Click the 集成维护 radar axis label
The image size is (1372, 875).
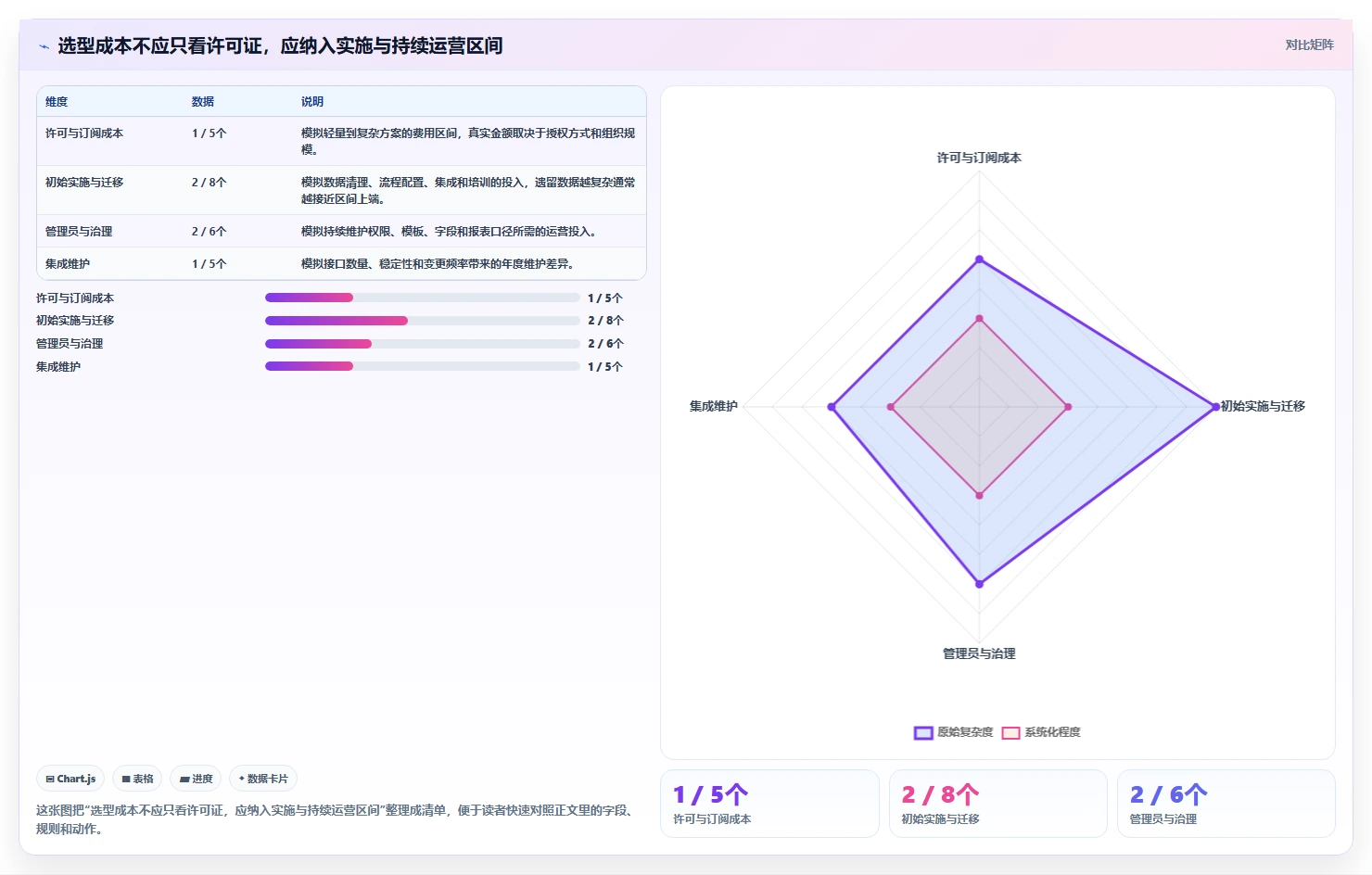tap(714, 406)
